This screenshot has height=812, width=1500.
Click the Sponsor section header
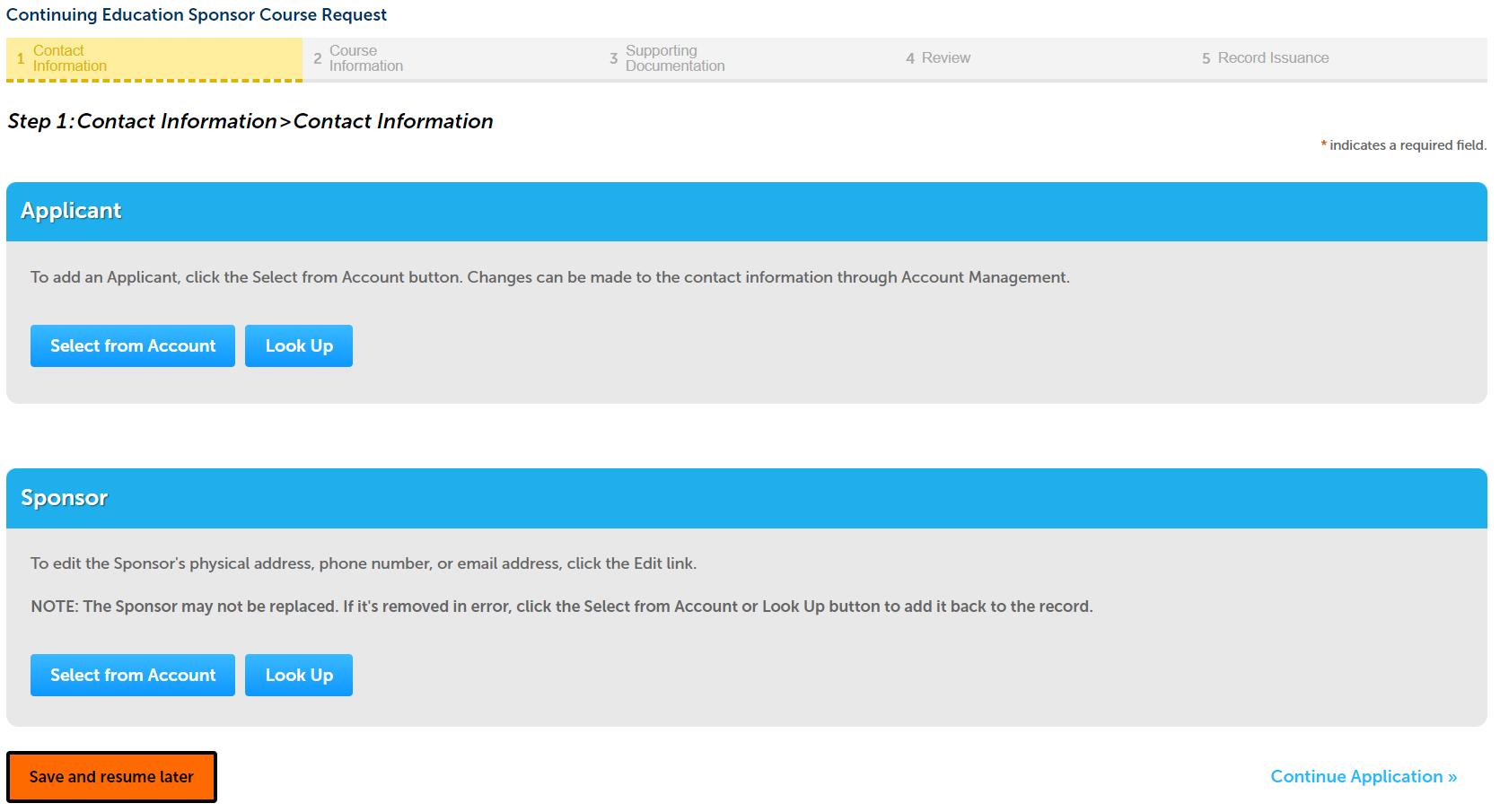coord(747,498)
